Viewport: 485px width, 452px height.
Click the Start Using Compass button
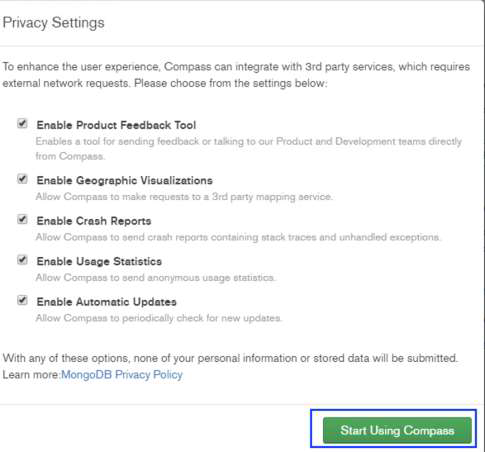coord(397,430)
